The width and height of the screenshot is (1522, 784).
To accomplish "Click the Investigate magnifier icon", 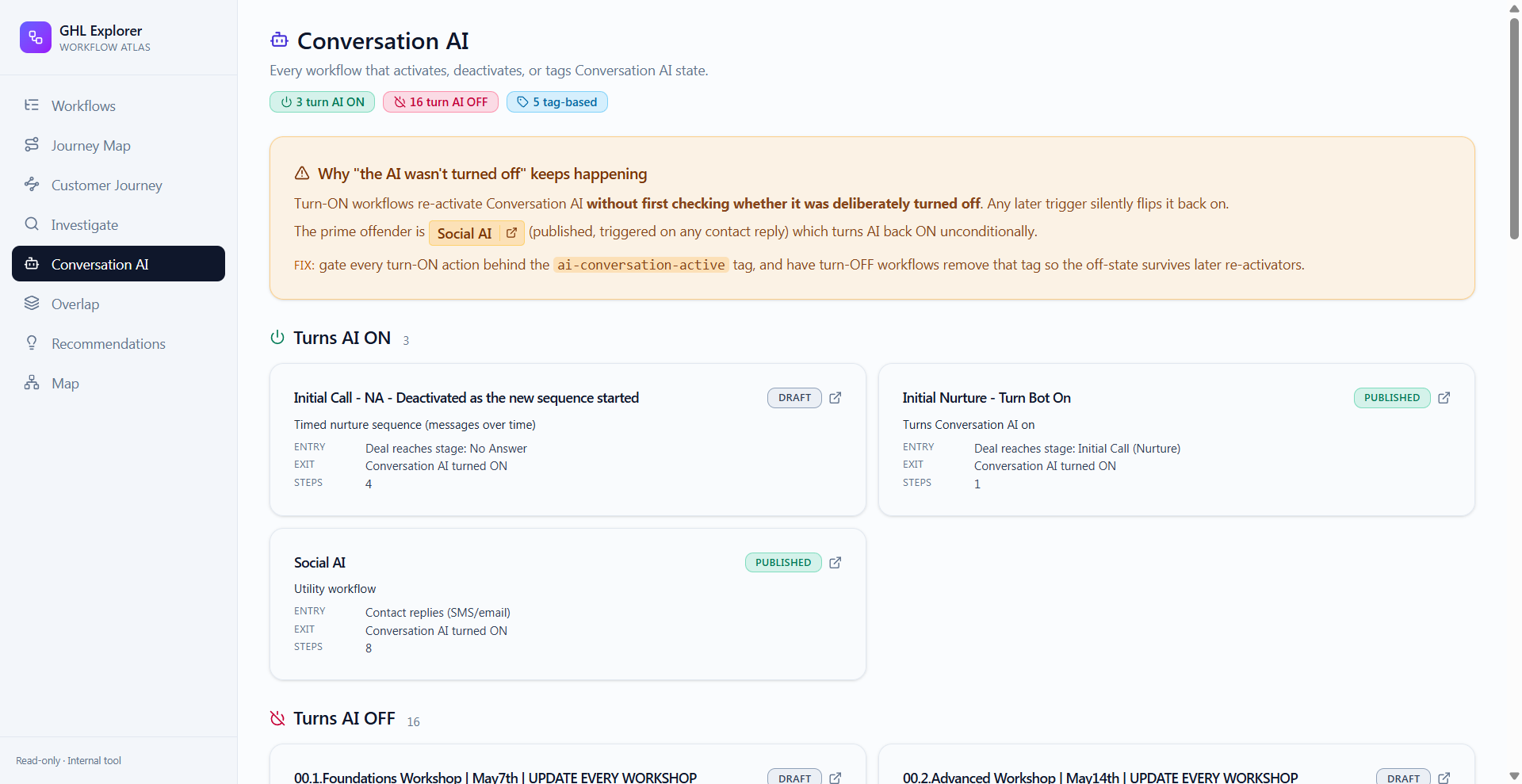I will pos(32,224).
